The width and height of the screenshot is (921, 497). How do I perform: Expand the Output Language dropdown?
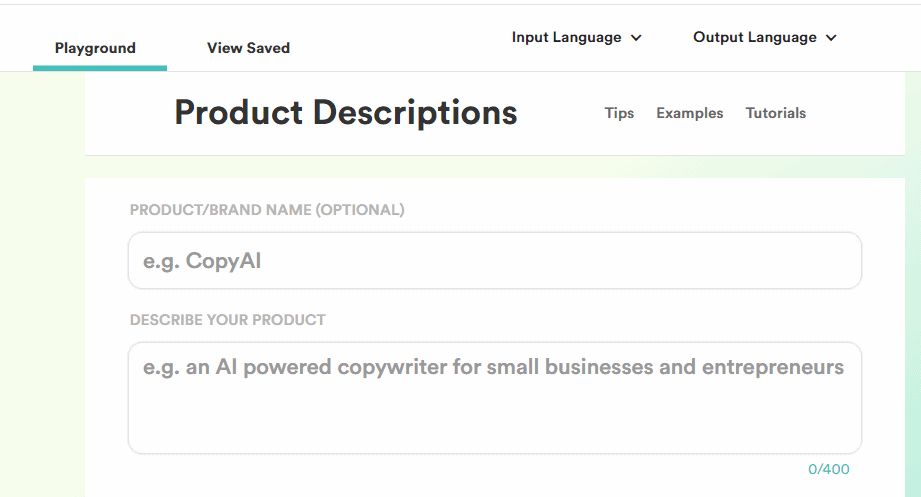[765, 38]
